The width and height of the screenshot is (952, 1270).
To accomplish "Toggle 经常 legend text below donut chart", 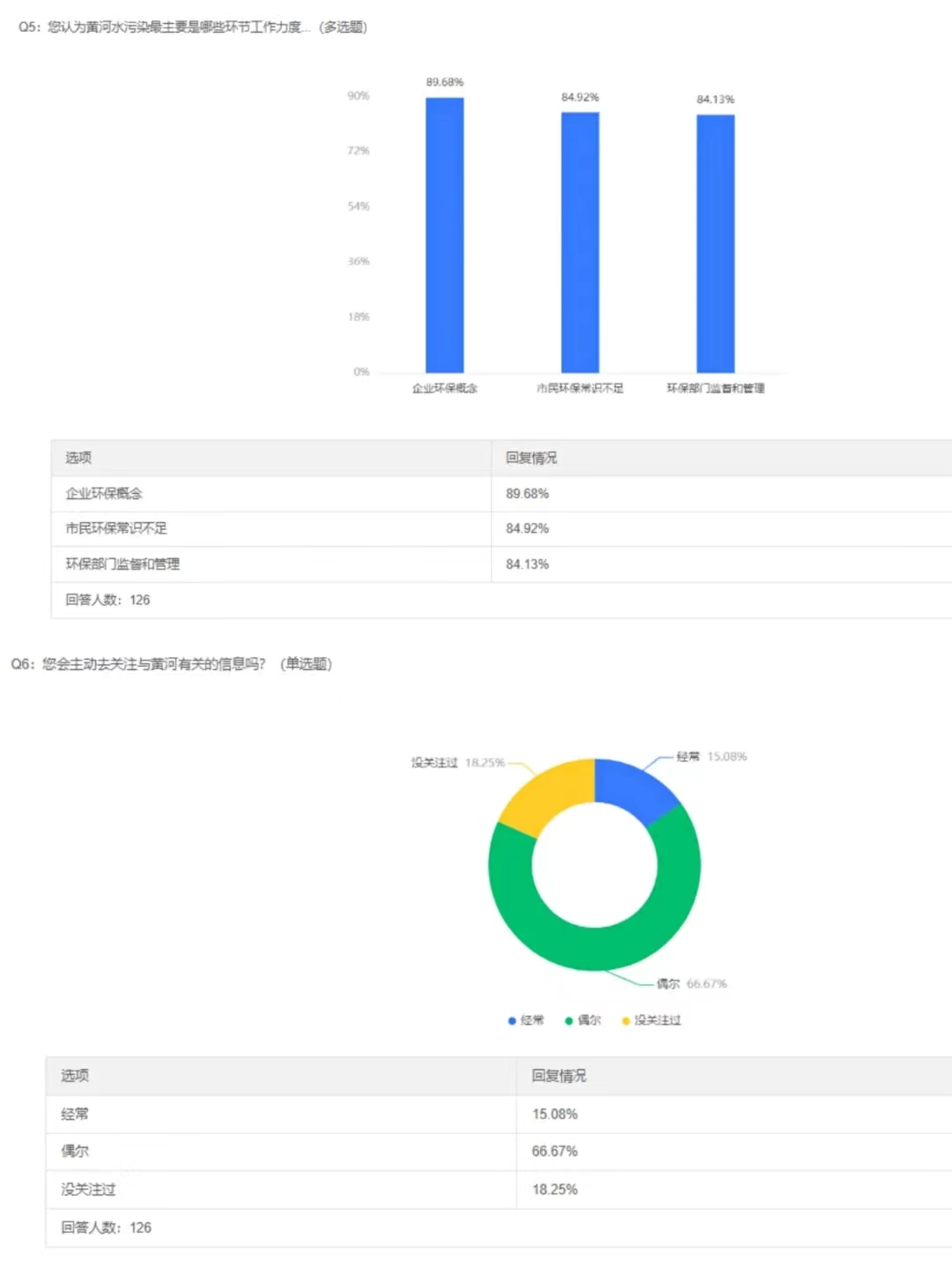I will click(532, 1020).
